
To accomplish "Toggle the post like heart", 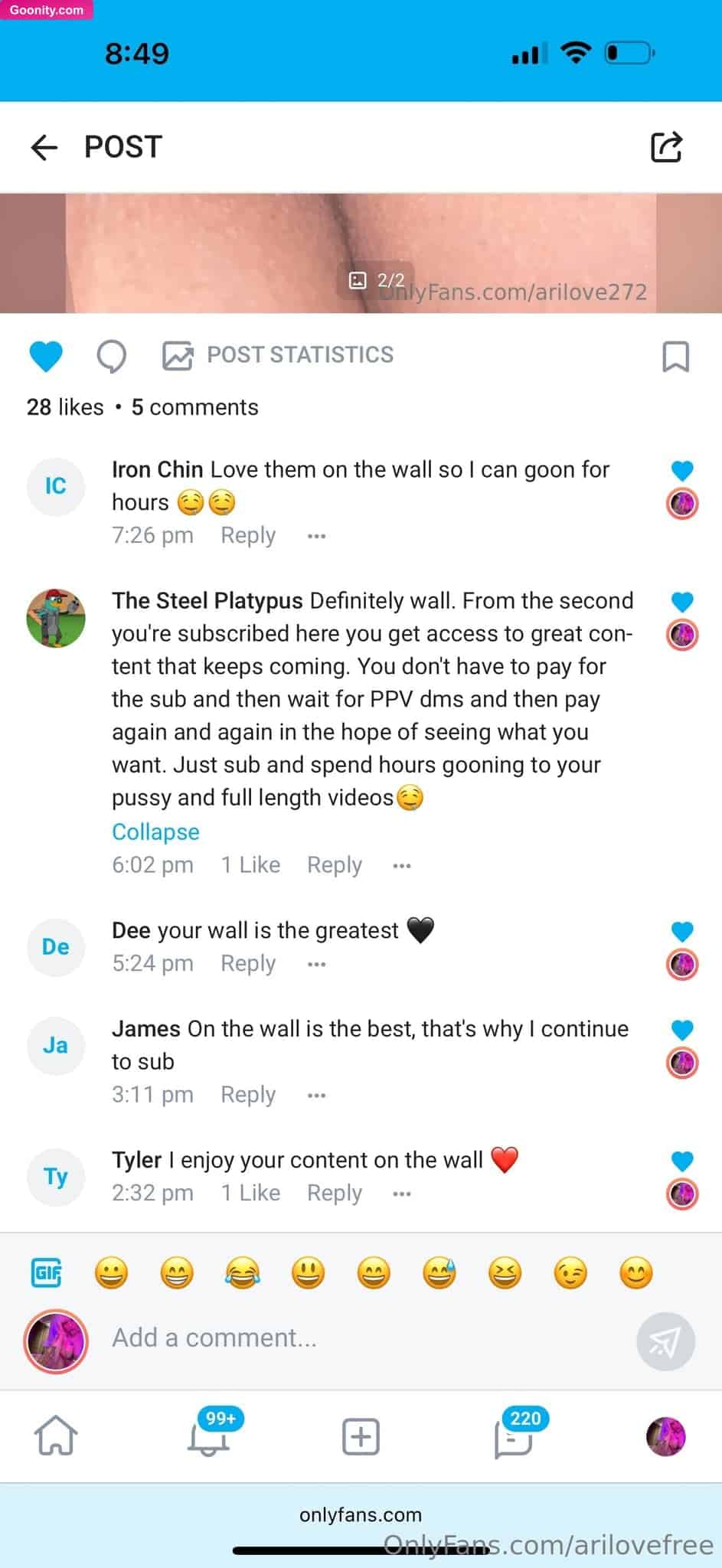I will [46, 356].
